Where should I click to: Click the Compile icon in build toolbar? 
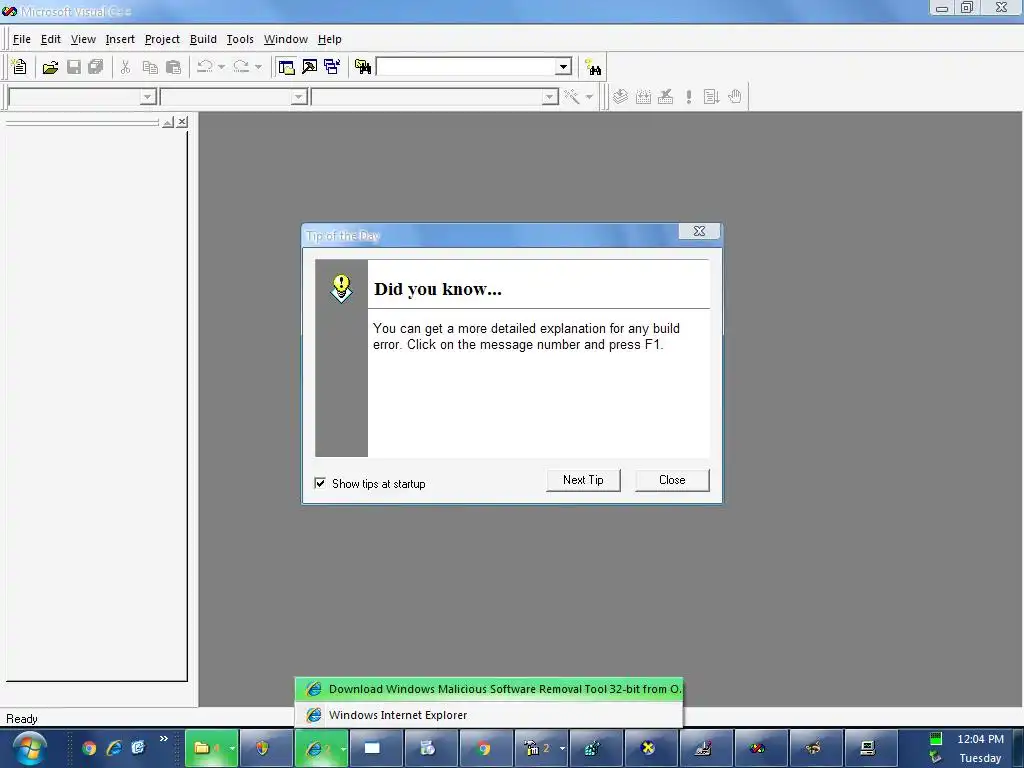tap(620, 97)
